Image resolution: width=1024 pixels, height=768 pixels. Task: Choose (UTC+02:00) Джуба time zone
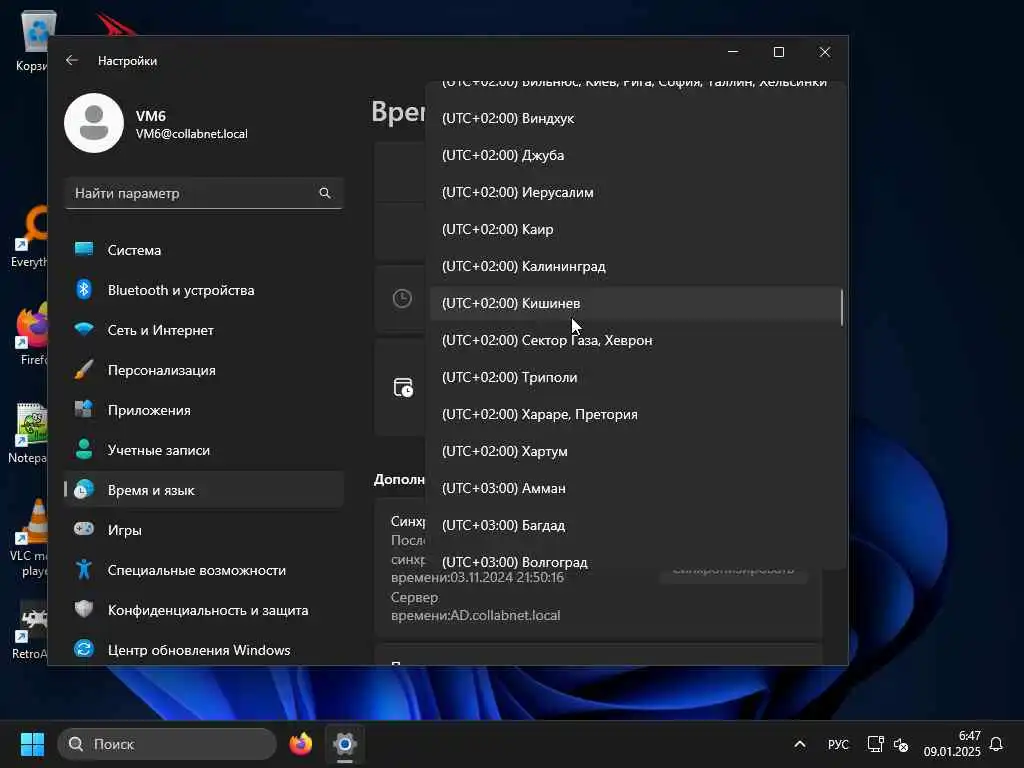(636, 155)
